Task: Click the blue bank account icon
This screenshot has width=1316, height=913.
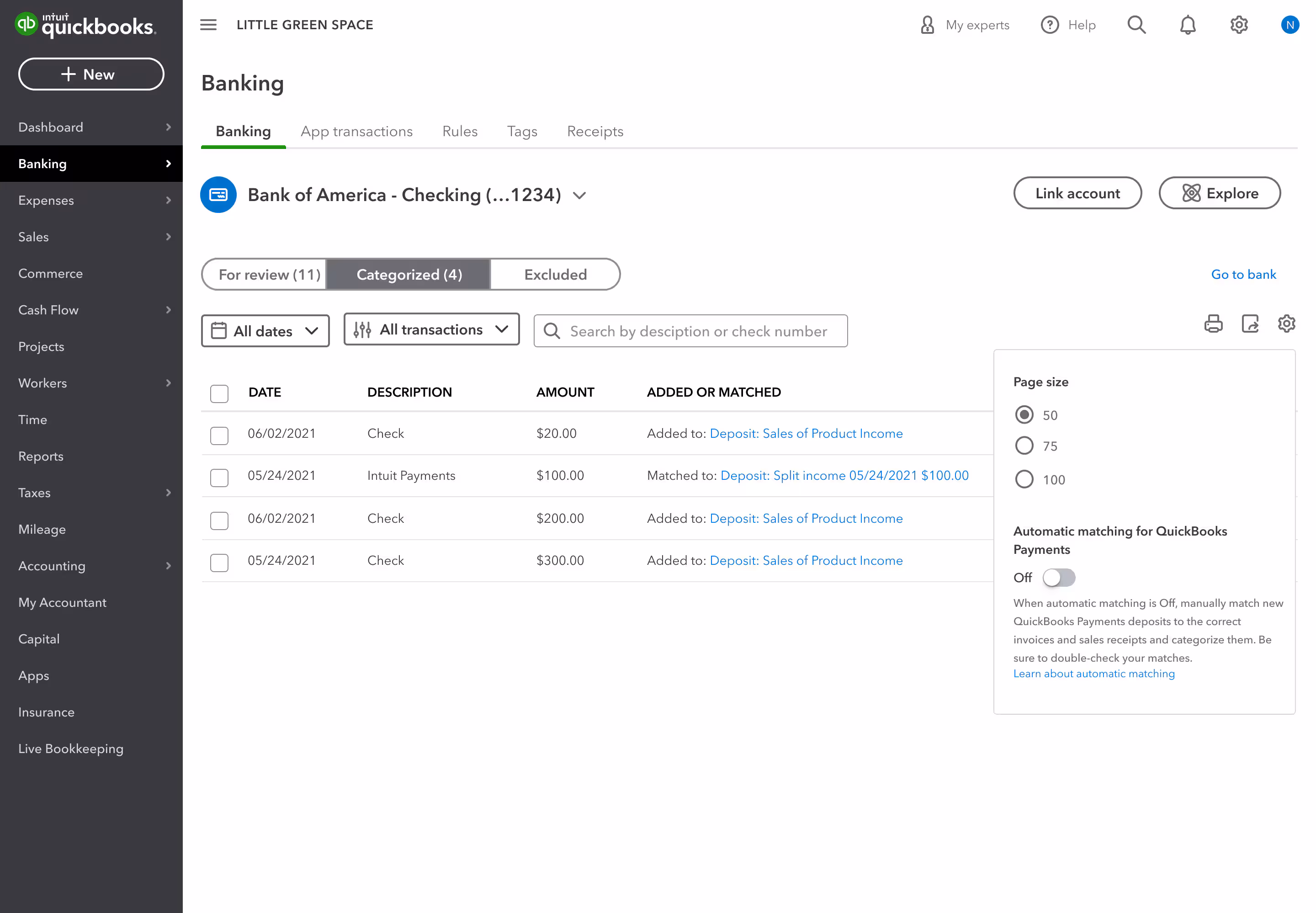Action: 218,195
